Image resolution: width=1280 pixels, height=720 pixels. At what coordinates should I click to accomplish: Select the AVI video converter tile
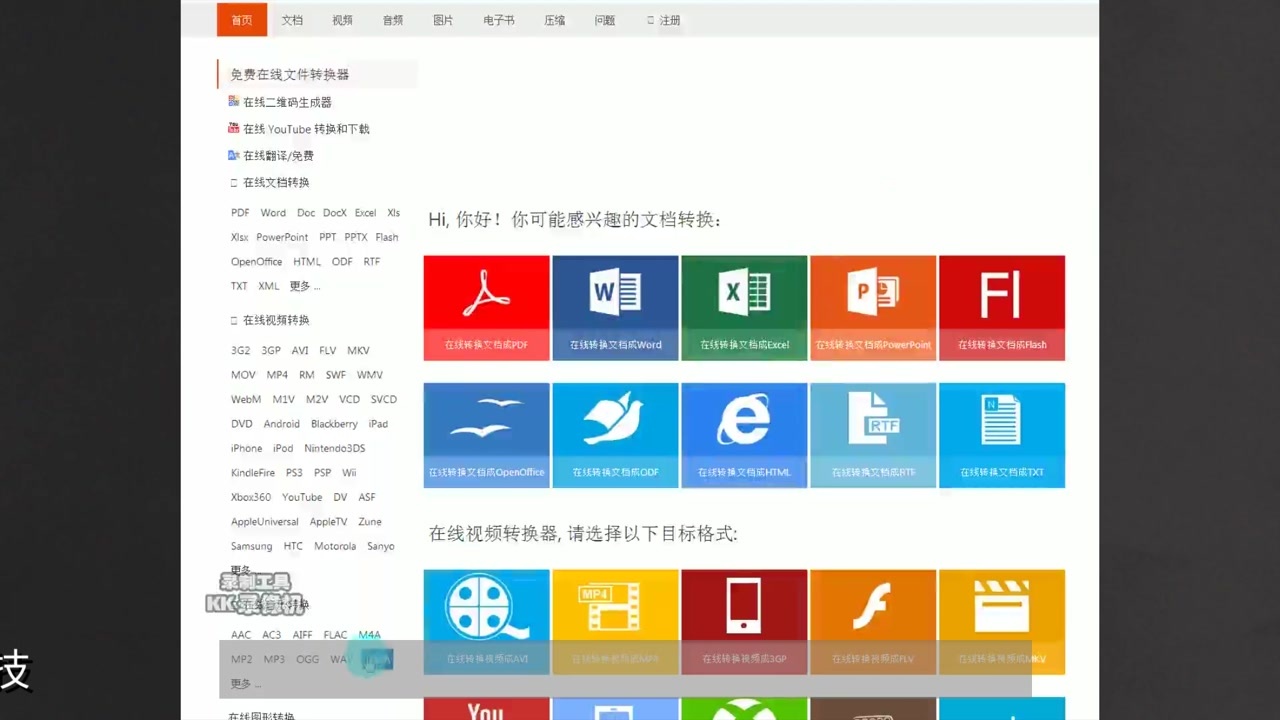coord(486,622)
